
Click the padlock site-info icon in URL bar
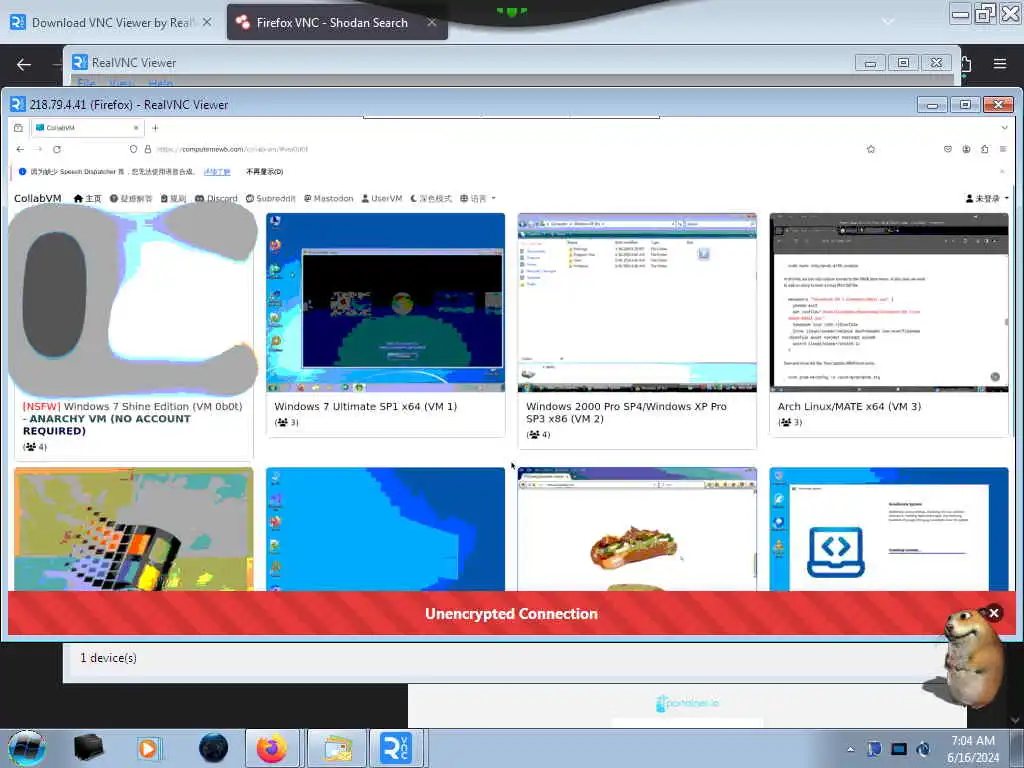(x=148, y=150)
